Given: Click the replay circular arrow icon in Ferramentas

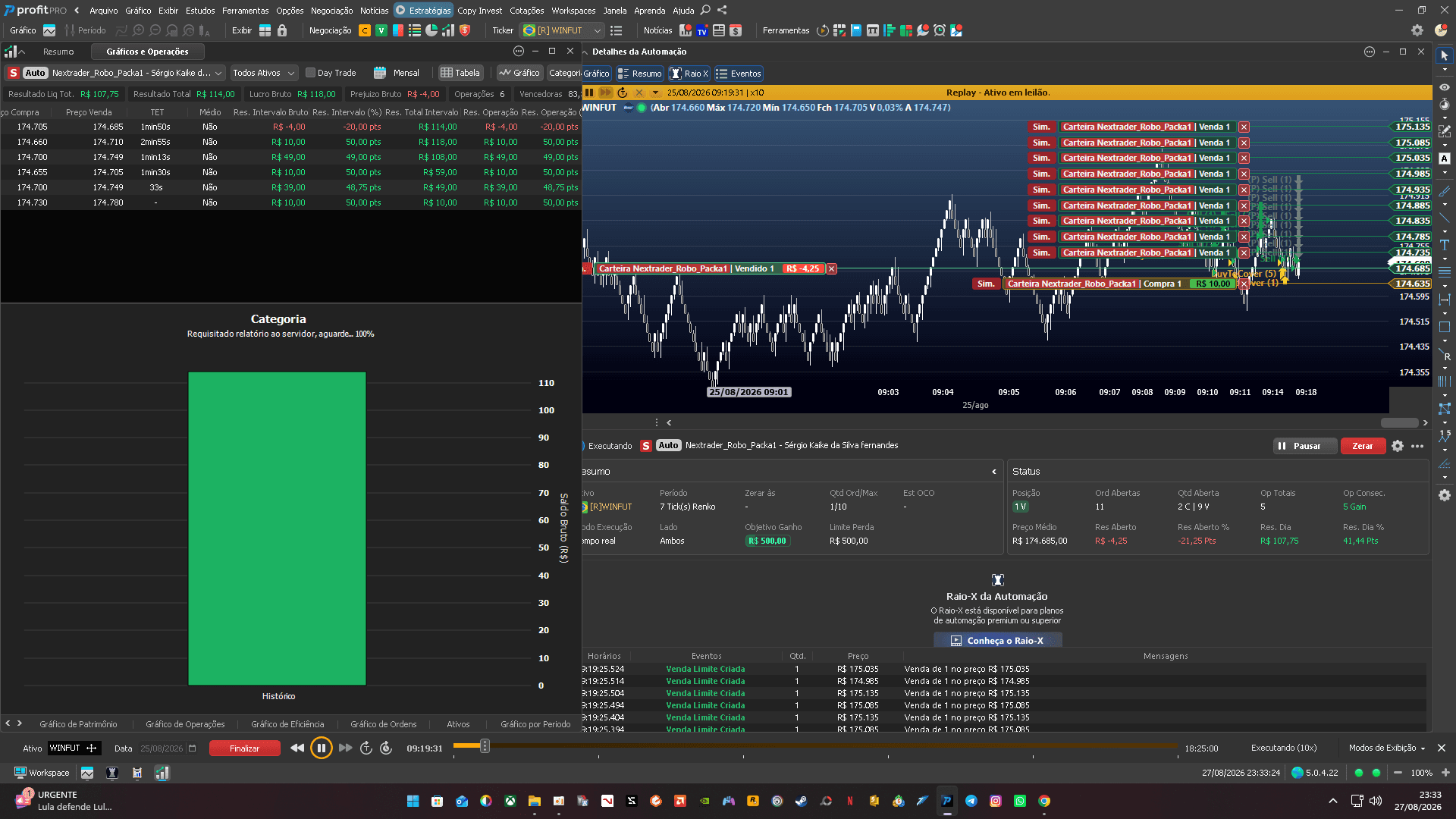Looking at the screenshot, I should (823, 30).
